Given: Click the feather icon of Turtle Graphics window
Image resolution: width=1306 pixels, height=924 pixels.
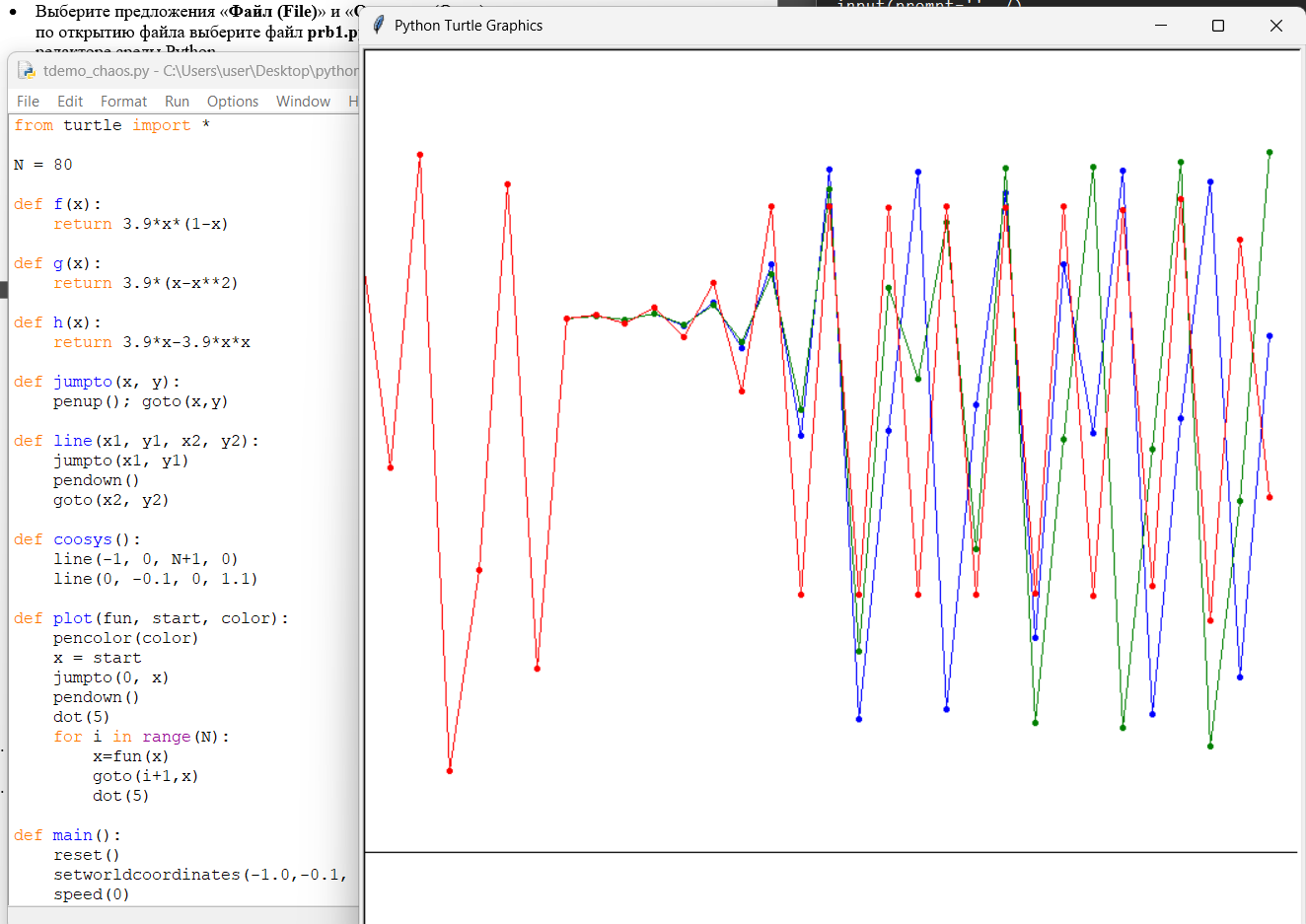Looking at the screenshot, I should [x=378, y=26].
